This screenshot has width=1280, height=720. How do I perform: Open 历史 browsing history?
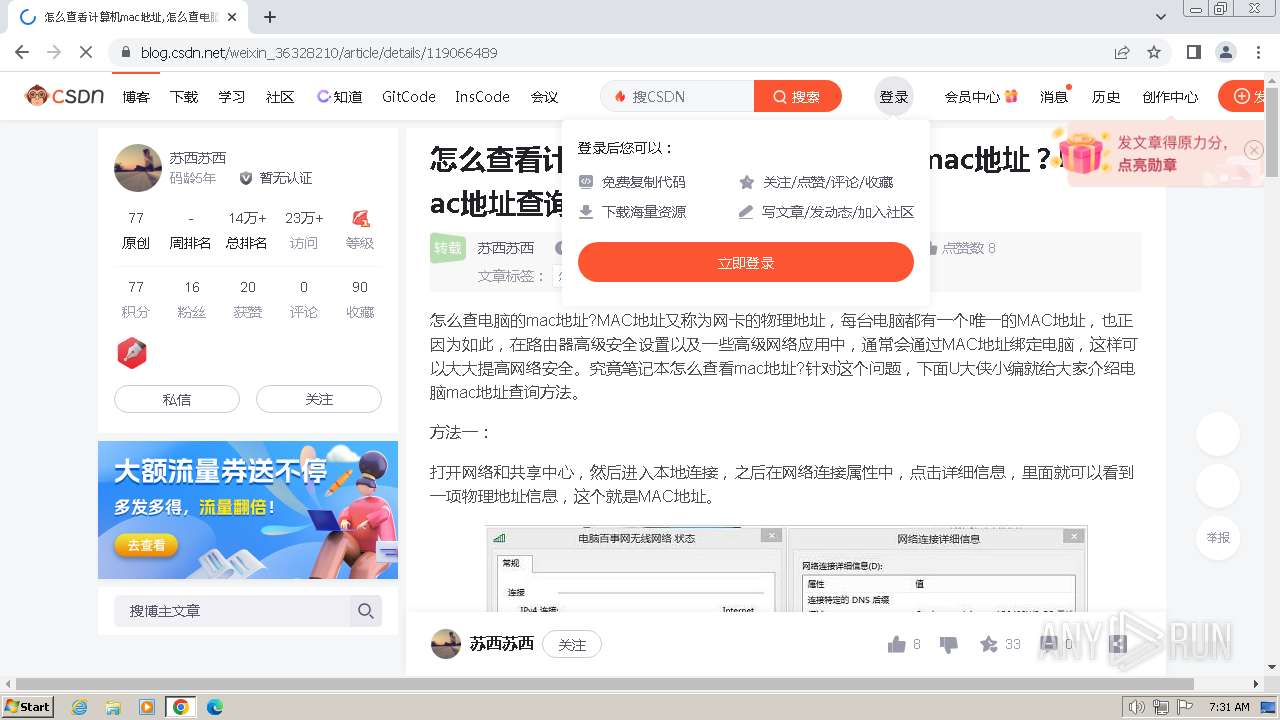point(1106,97)
